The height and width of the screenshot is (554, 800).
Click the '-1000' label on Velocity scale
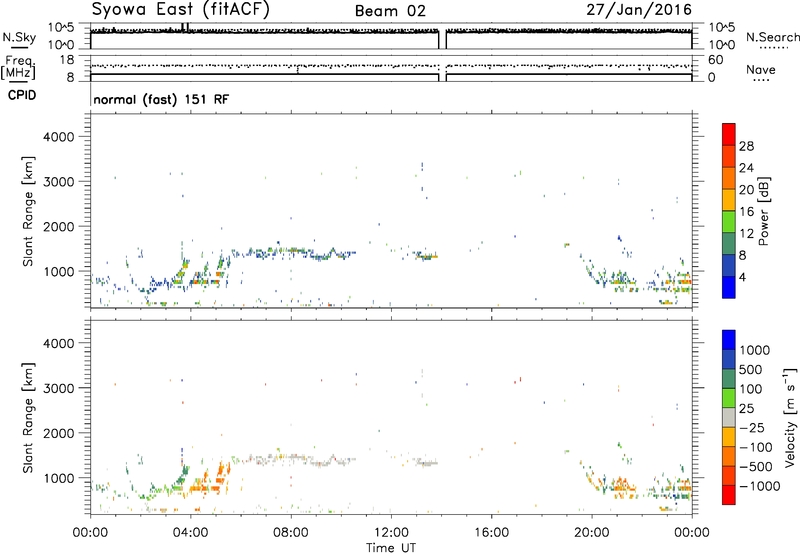[x=759, y=486]
